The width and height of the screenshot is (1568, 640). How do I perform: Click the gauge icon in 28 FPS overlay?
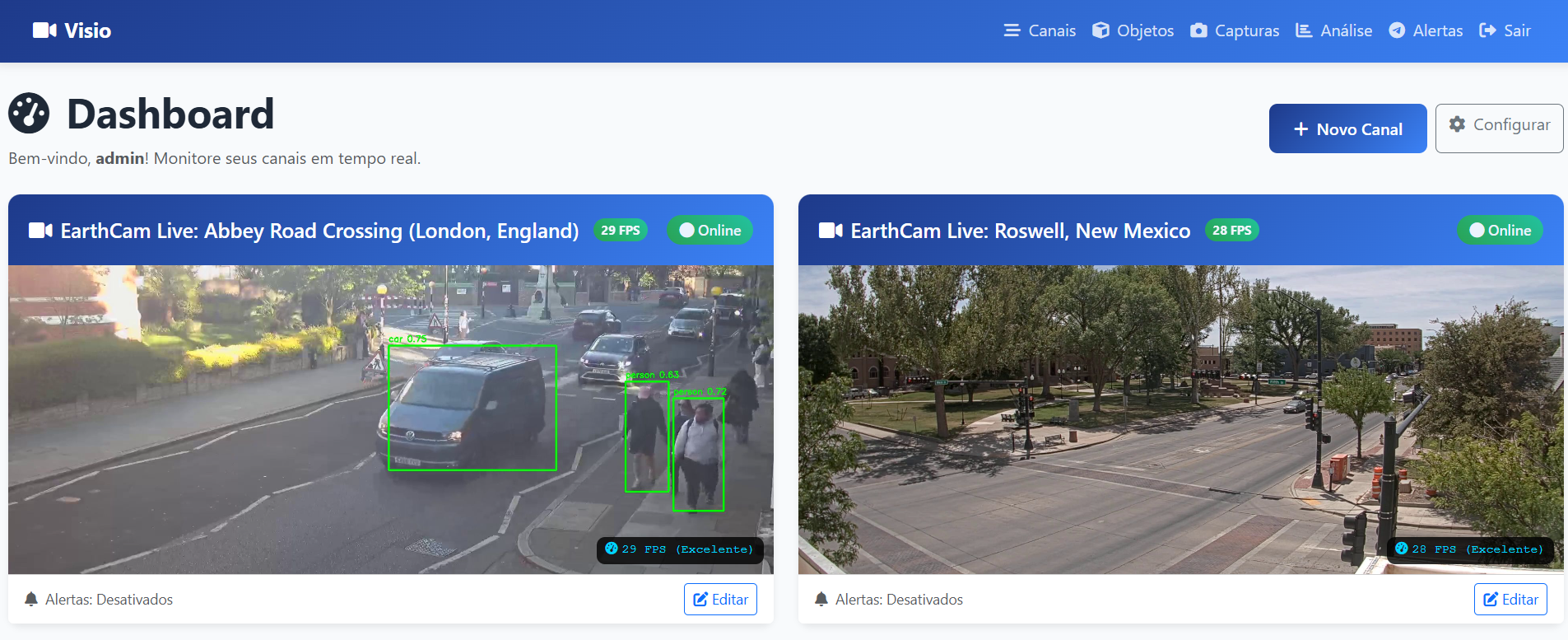pyautogui.click(x=1401, y=549)
